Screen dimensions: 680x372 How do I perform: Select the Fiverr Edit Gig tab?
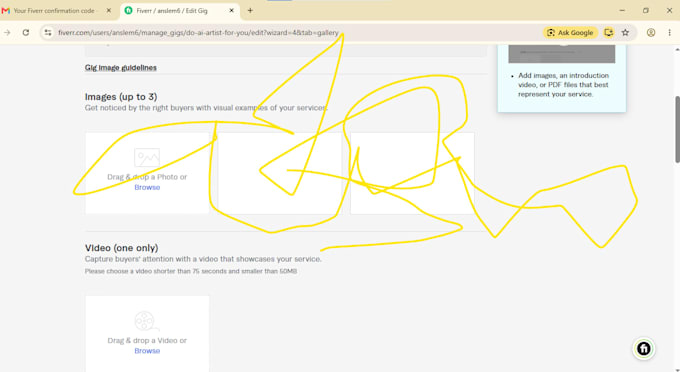[180, 11]
